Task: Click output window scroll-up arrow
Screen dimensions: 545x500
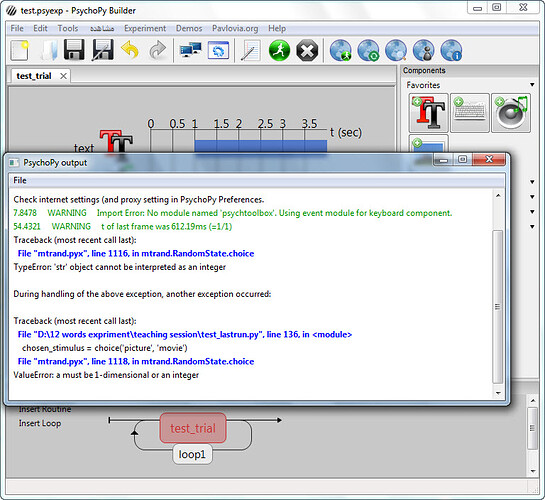Action: (498, 196)
